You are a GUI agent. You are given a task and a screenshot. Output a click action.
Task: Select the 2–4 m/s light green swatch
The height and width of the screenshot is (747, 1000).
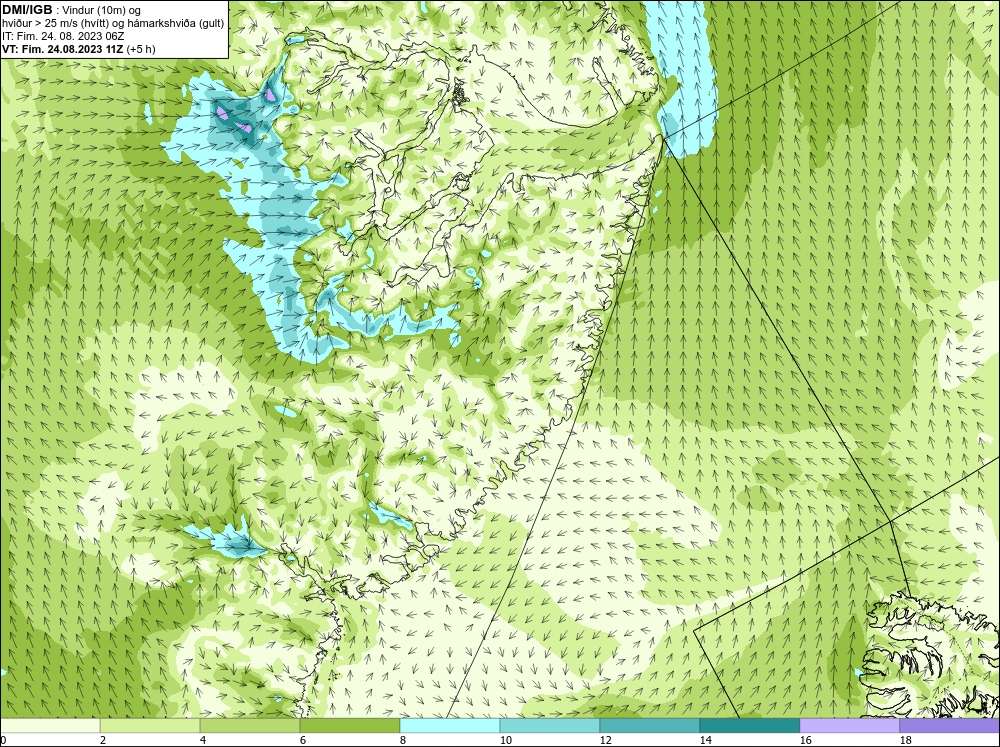(150, 726)
